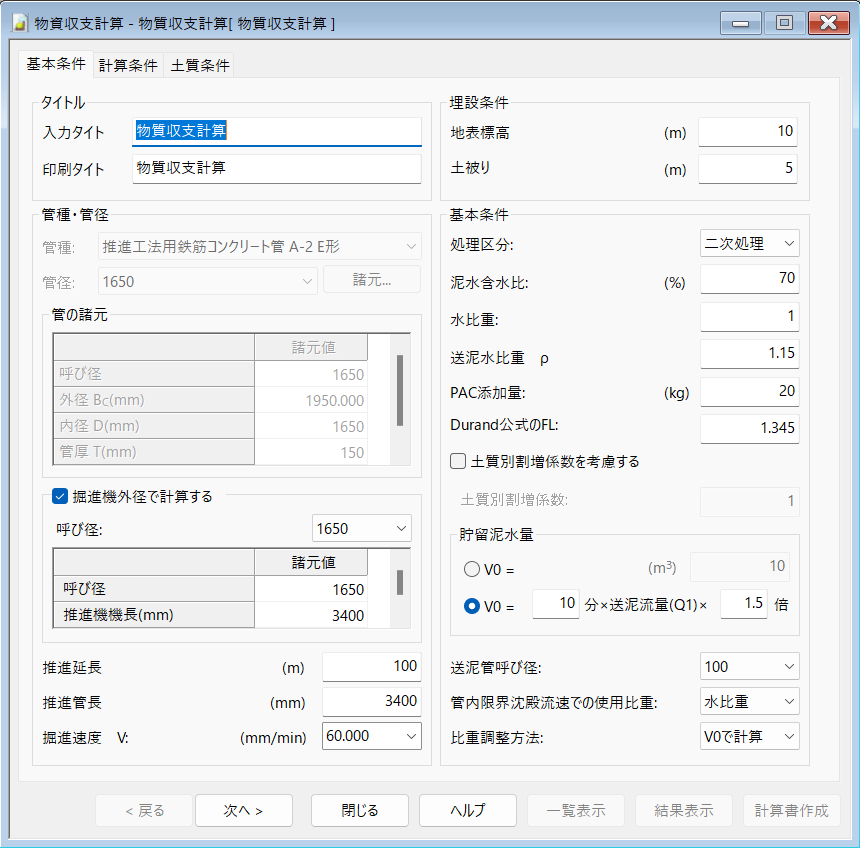Open 管内限界沈殿流速での使用比重 dropdown
The image size is (860, 848).
tap(749, 701)
